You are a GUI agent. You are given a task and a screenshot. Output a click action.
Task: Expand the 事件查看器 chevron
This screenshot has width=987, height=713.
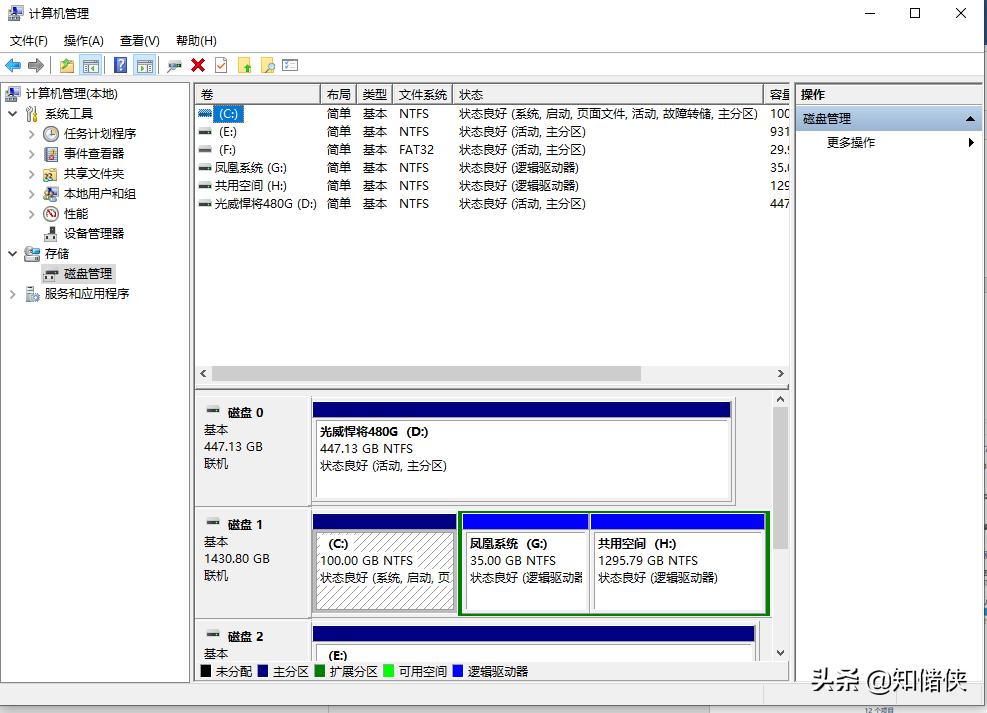[x=31, y=154]
